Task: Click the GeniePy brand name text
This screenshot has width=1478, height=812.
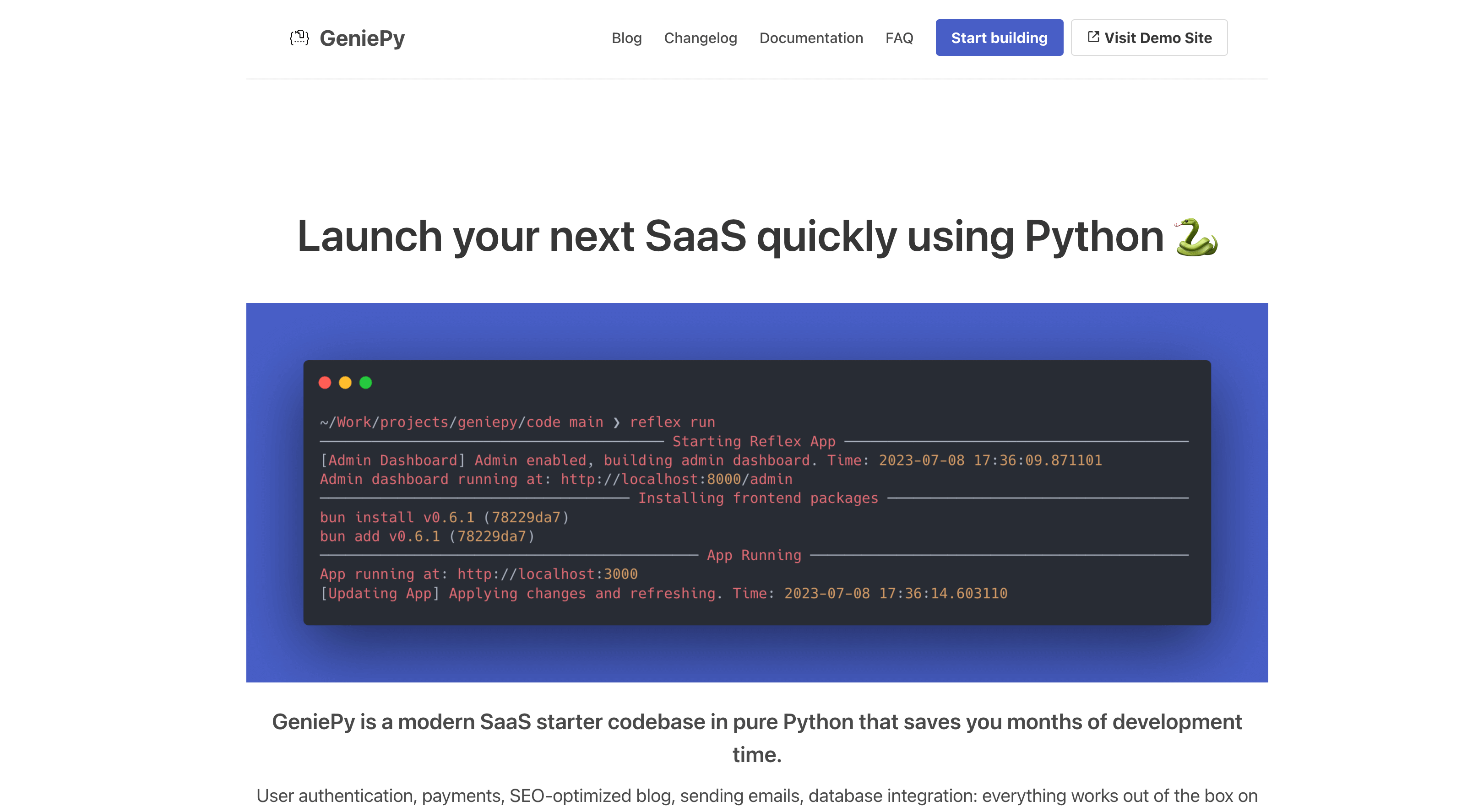Action: [362, 38]
